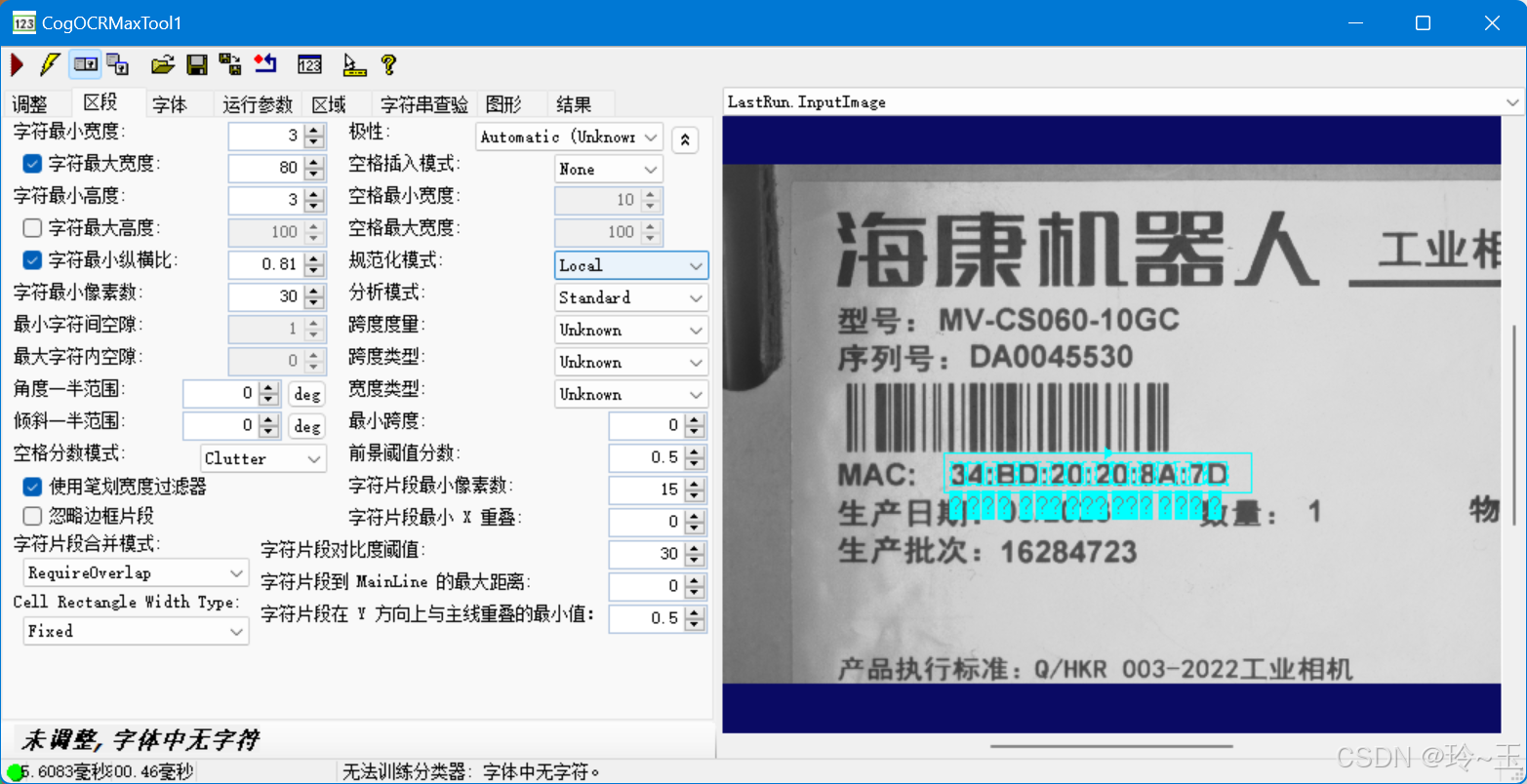Click the 未调整, 字体中无字符 status message
Viewport: 1527px width, 784px height.
141,740
